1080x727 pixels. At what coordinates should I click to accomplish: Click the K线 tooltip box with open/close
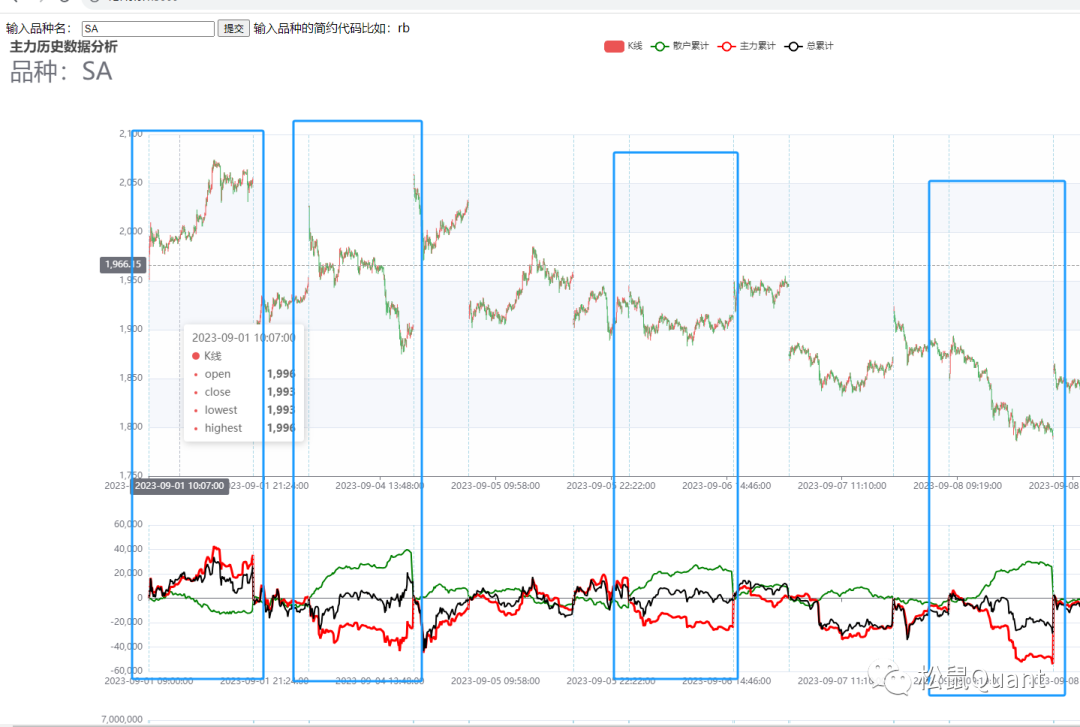(243, 382)
